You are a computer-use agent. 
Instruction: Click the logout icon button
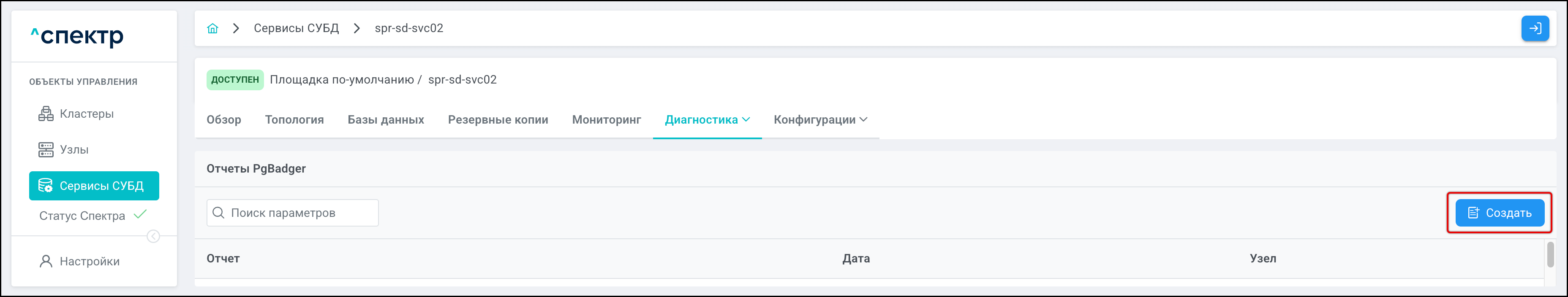click(x=1535, y=29)
